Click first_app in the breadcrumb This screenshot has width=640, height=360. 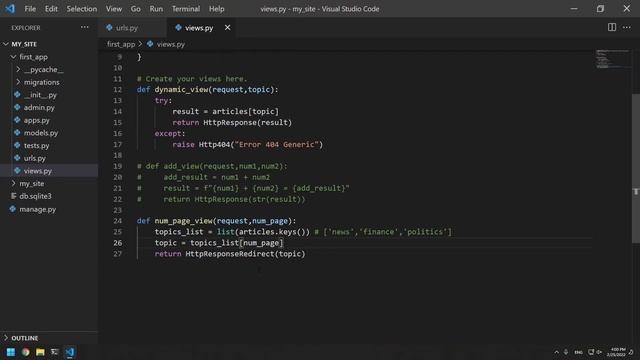point(121,44)
